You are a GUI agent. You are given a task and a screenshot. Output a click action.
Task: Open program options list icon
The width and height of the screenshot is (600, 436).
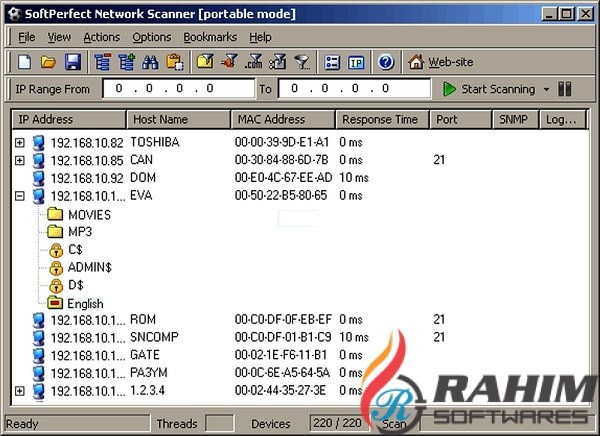pos(332,62)
